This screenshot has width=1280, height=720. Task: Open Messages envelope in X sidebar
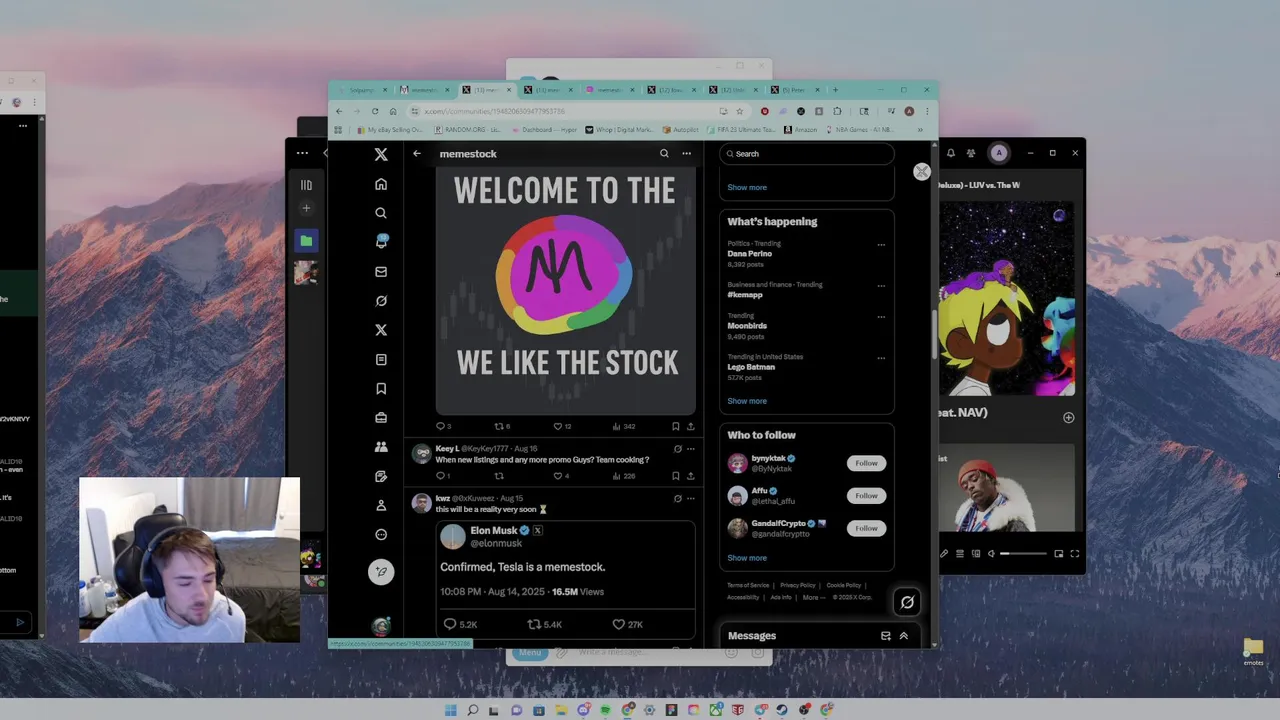click(381, 271)
